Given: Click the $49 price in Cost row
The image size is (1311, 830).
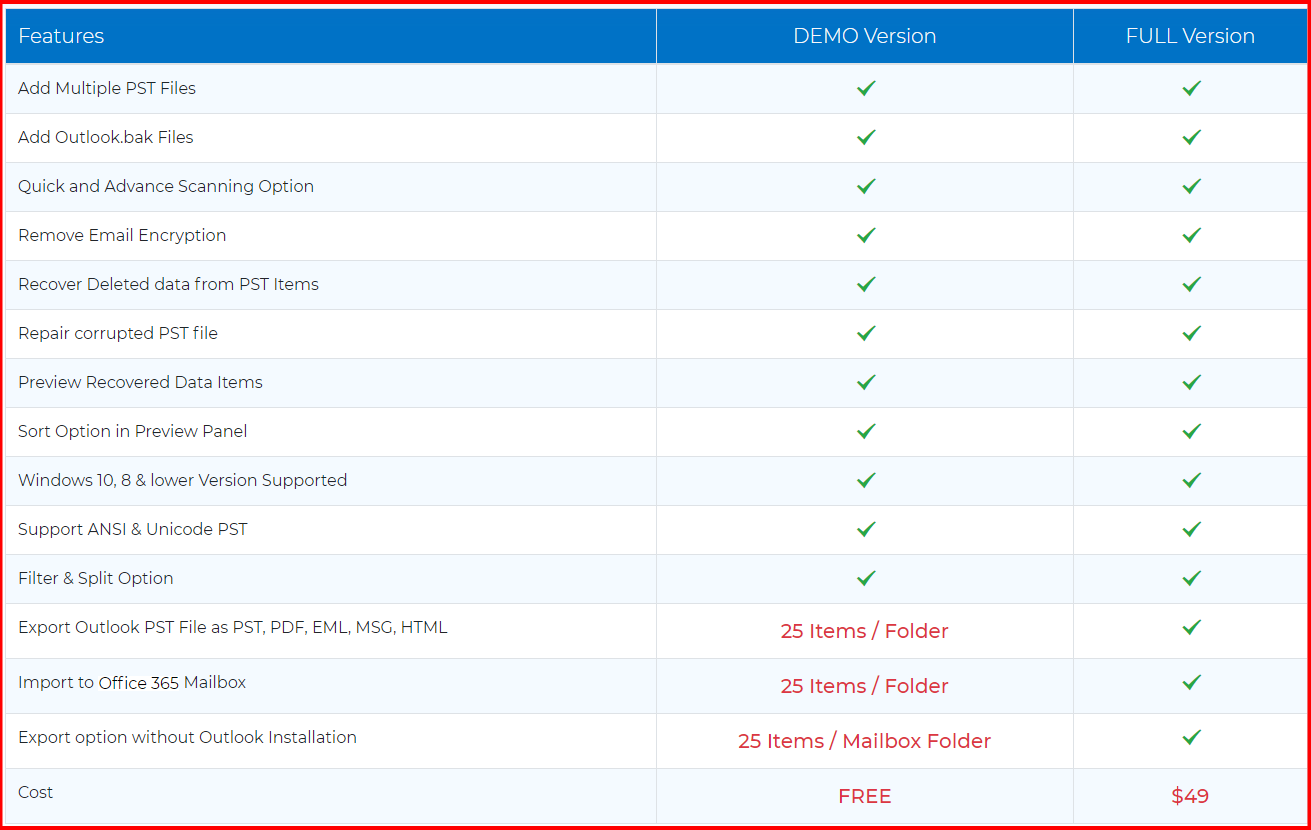Looking at the screenshot, I should click(x=1190, y=796).
